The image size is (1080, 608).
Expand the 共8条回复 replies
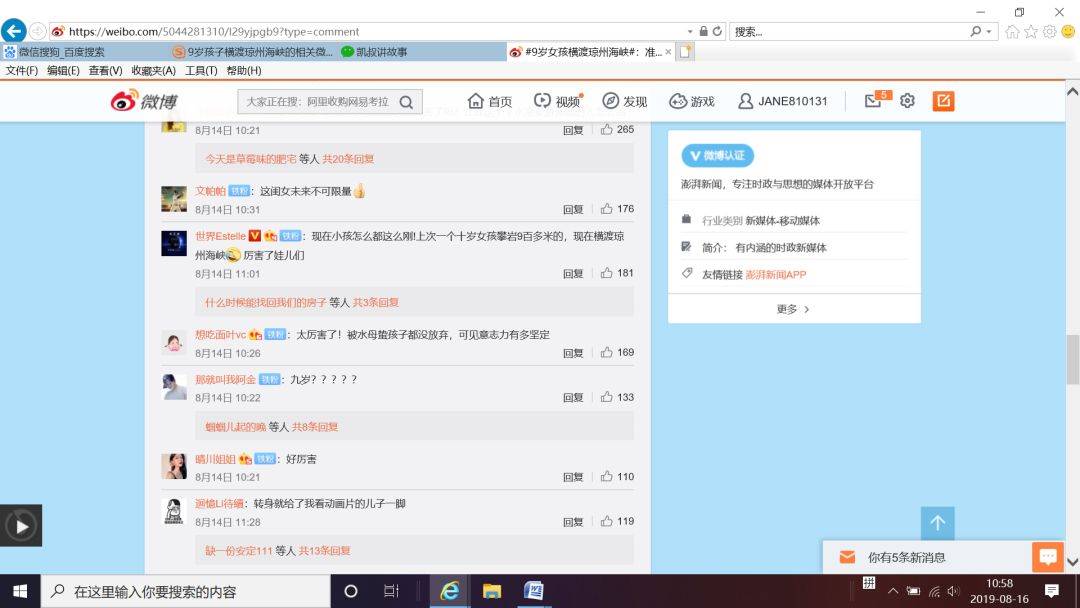pyautogui.click(x=315, y=427)
